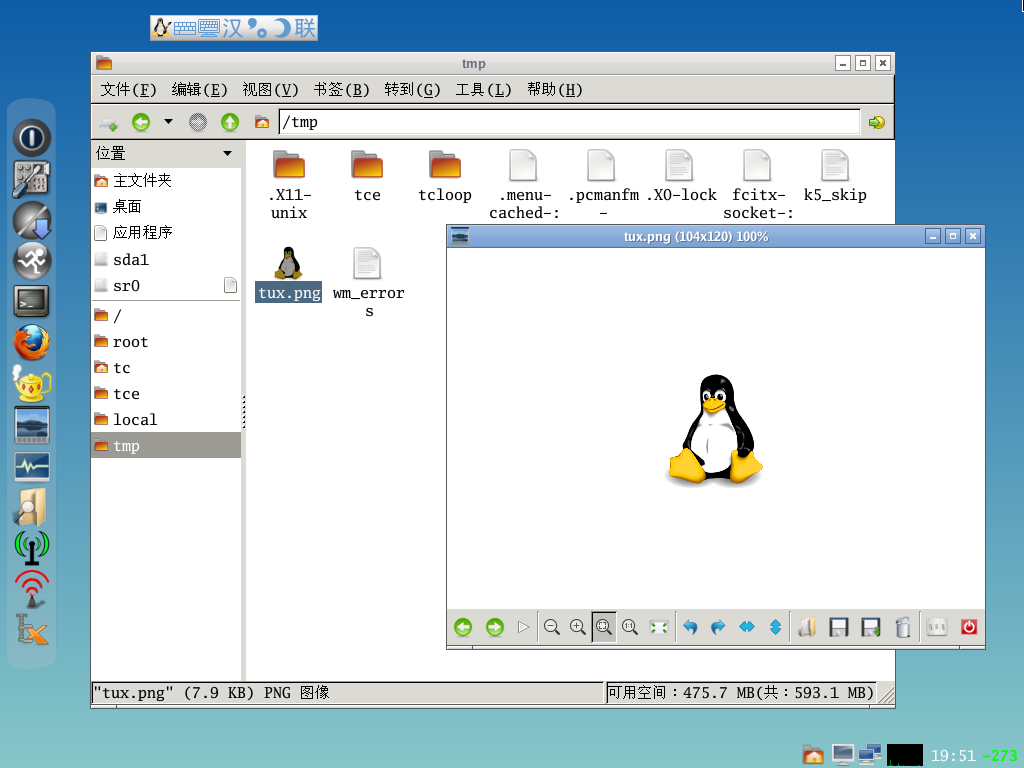Viewport: 1024px width, 768px height.
Task: Open the 帮助(H) menu
Action: point(554,89)
